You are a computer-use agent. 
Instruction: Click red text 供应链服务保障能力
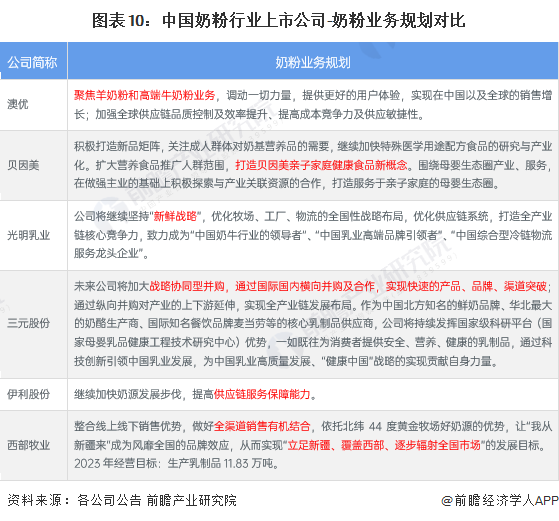pos(262,394)
